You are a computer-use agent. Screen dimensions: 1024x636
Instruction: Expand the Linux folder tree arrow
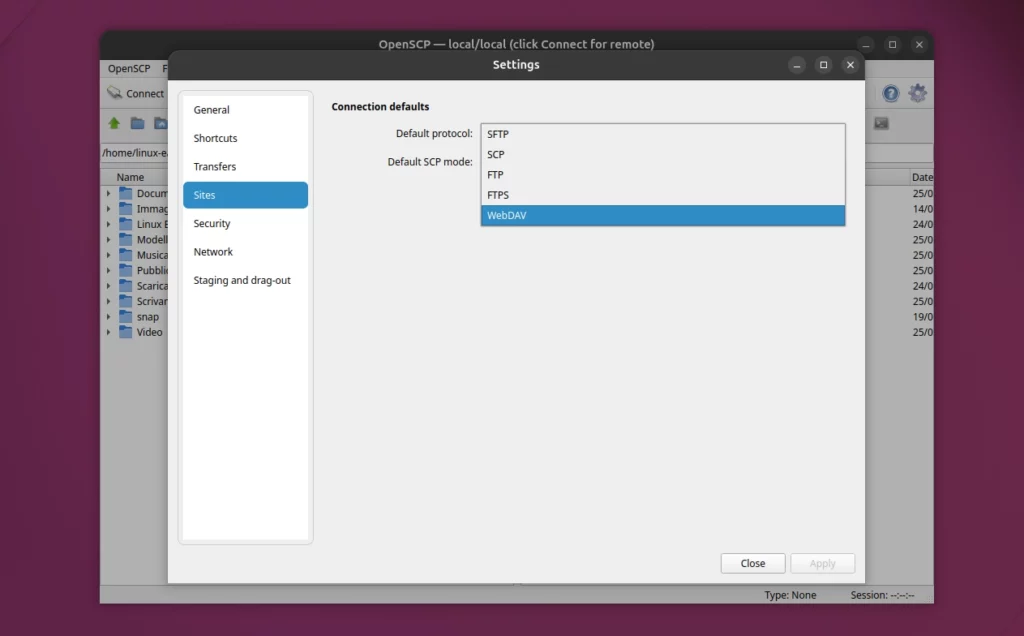pyautogui.click(x=108, y=224)
